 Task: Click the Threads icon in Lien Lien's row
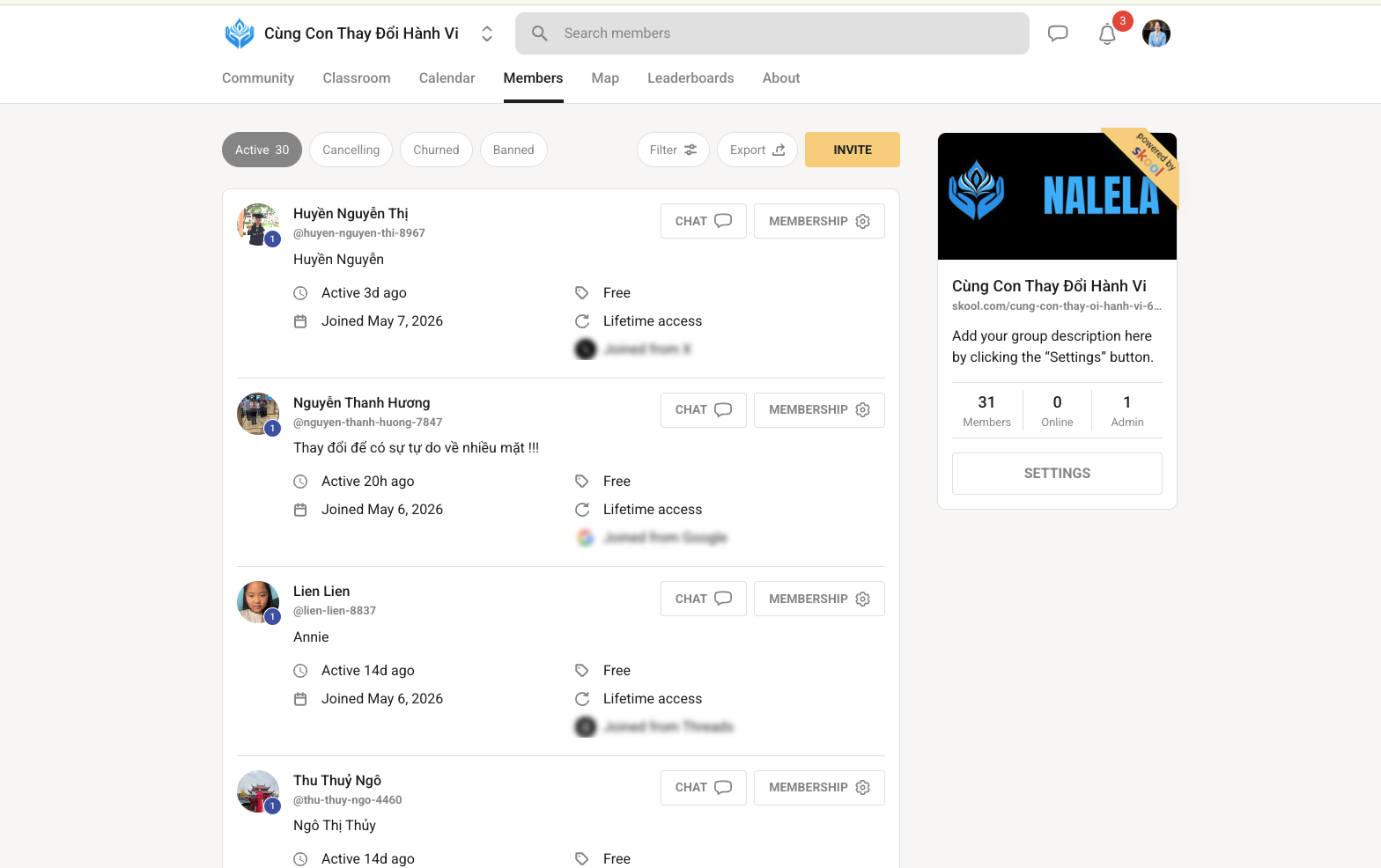[x=586, y=727]
